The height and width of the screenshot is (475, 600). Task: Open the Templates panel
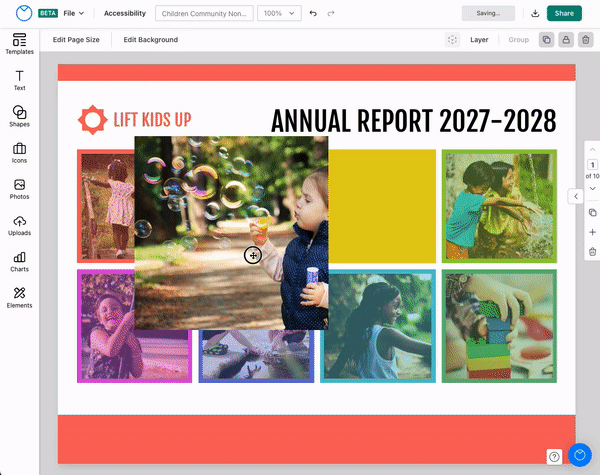coord(20,44)
